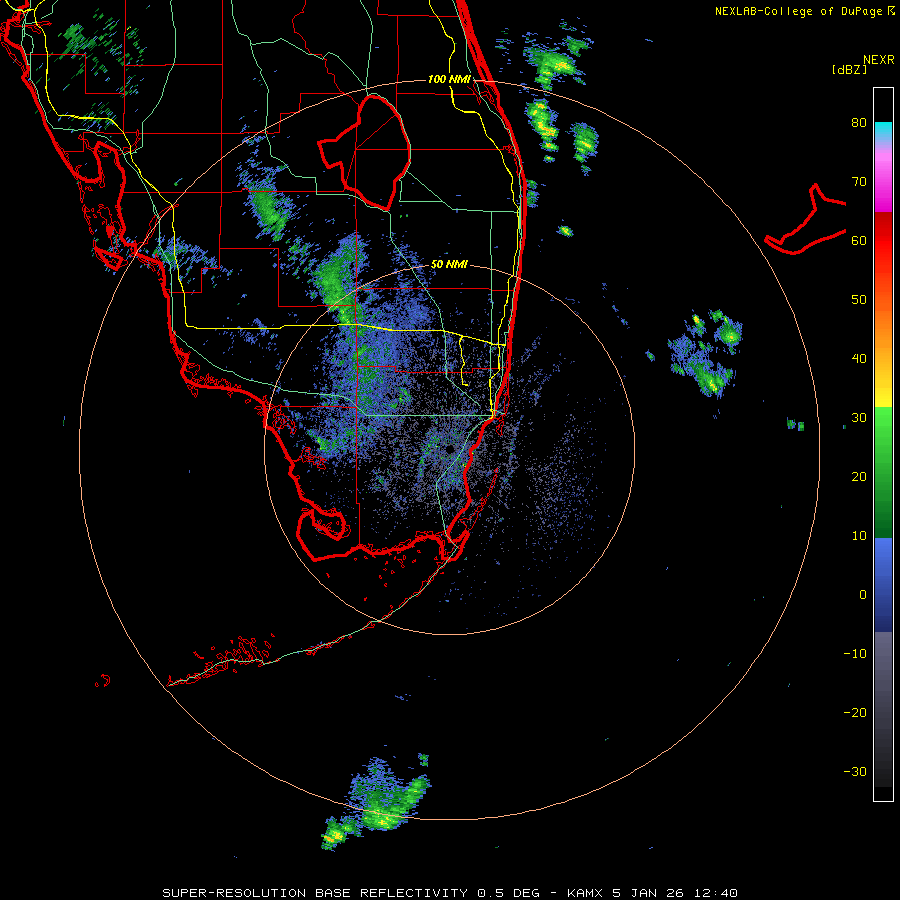Click the 40 value on the dBZ scale
Screen dimensions: 900x900
click(x=859, y=358)
